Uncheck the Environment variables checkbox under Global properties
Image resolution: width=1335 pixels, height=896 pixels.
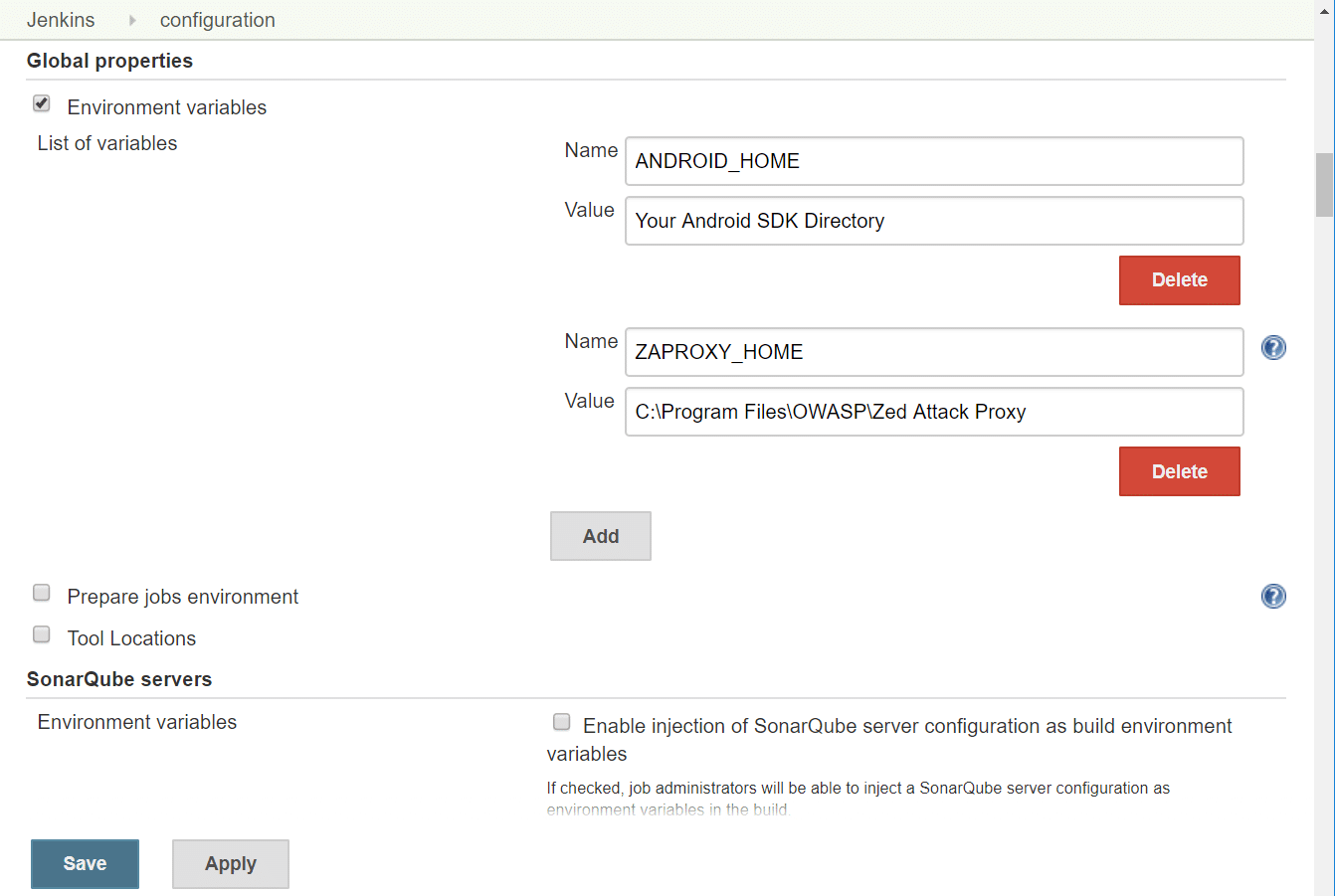[x=42, y=103]
